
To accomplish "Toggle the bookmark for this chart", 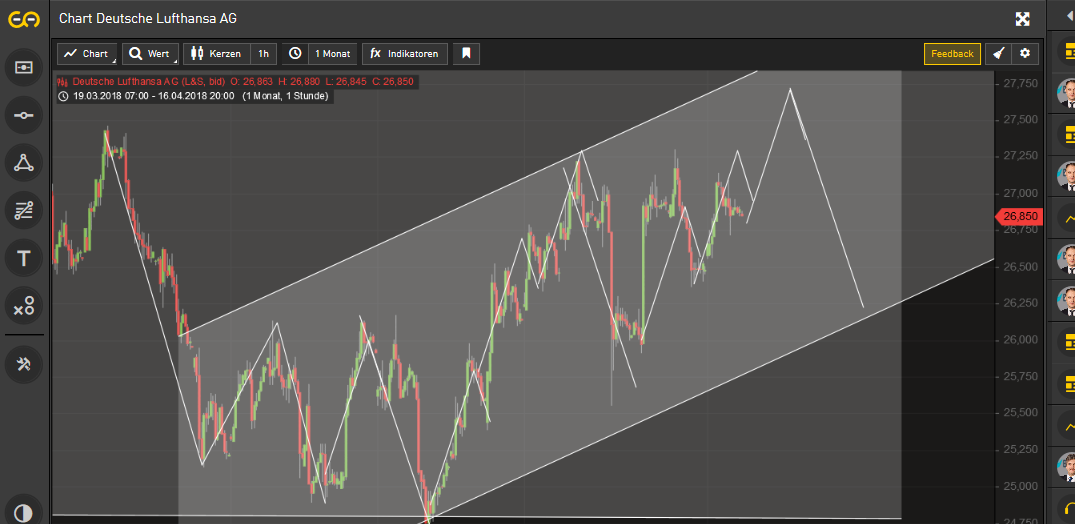I will 466,54.
